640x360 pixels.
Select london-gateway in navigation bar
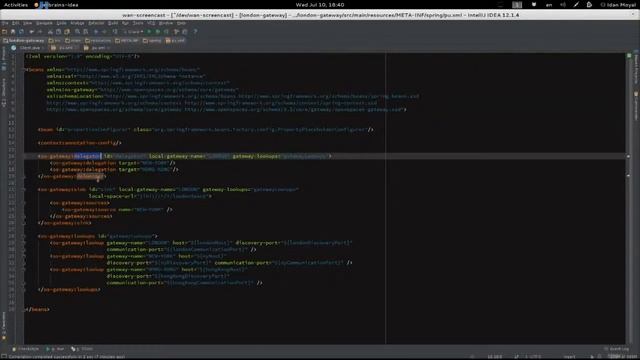23,41
